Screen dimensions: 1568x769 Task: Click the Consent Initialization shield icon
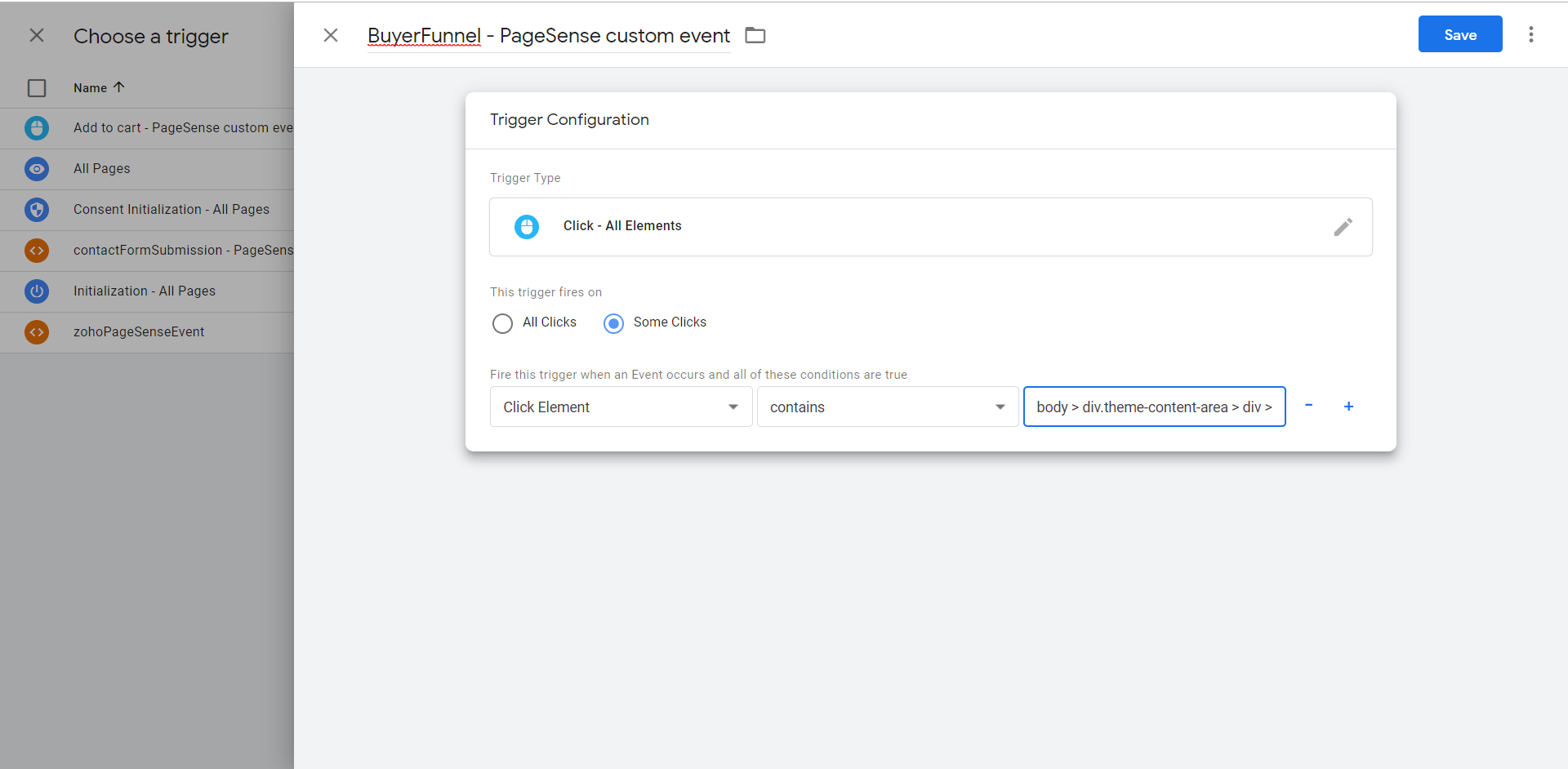click(x=37, y=210)
